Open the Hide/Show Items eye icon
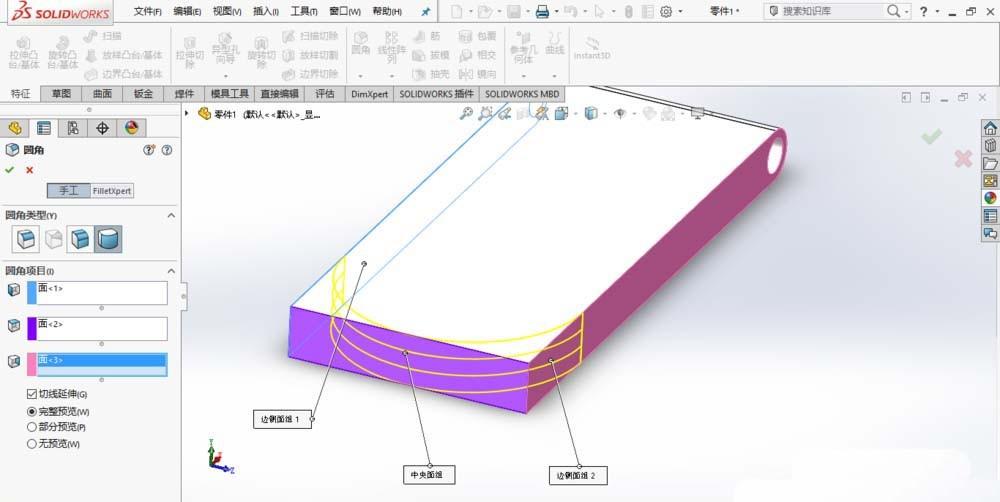The width and height of the screenshot is (1000, 502). [619, 114]
